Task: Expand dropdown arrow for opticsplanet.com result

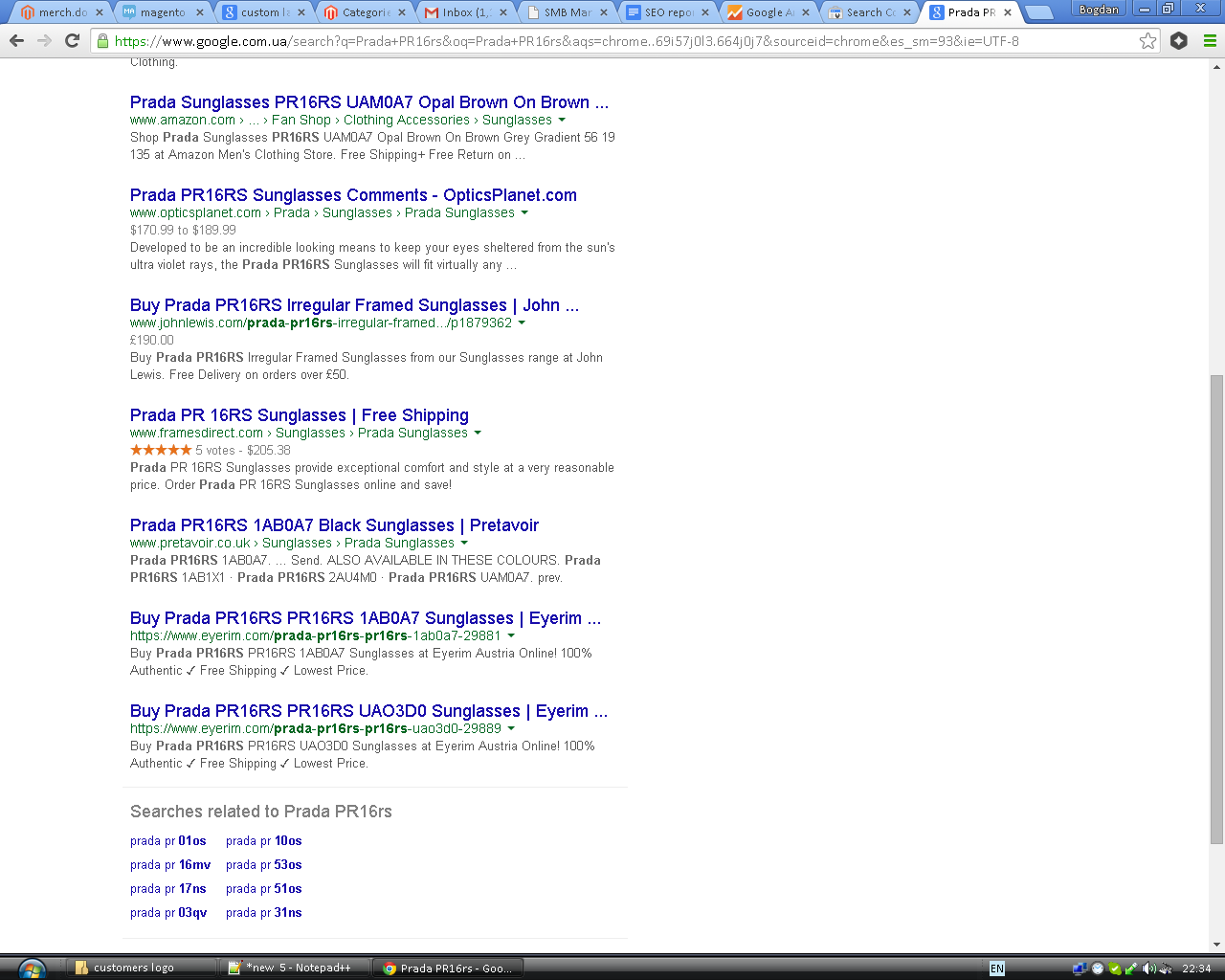Action: [524, 213]
